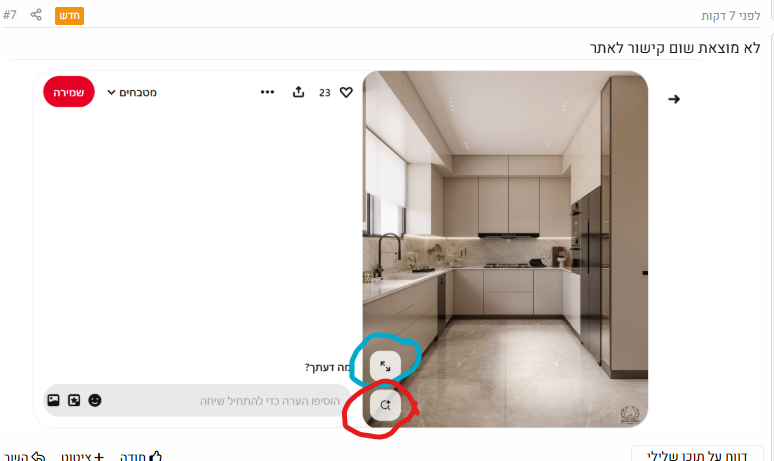Click the orange חדש badge
This screenshot has height=461, width=774.
click(69, 16)
